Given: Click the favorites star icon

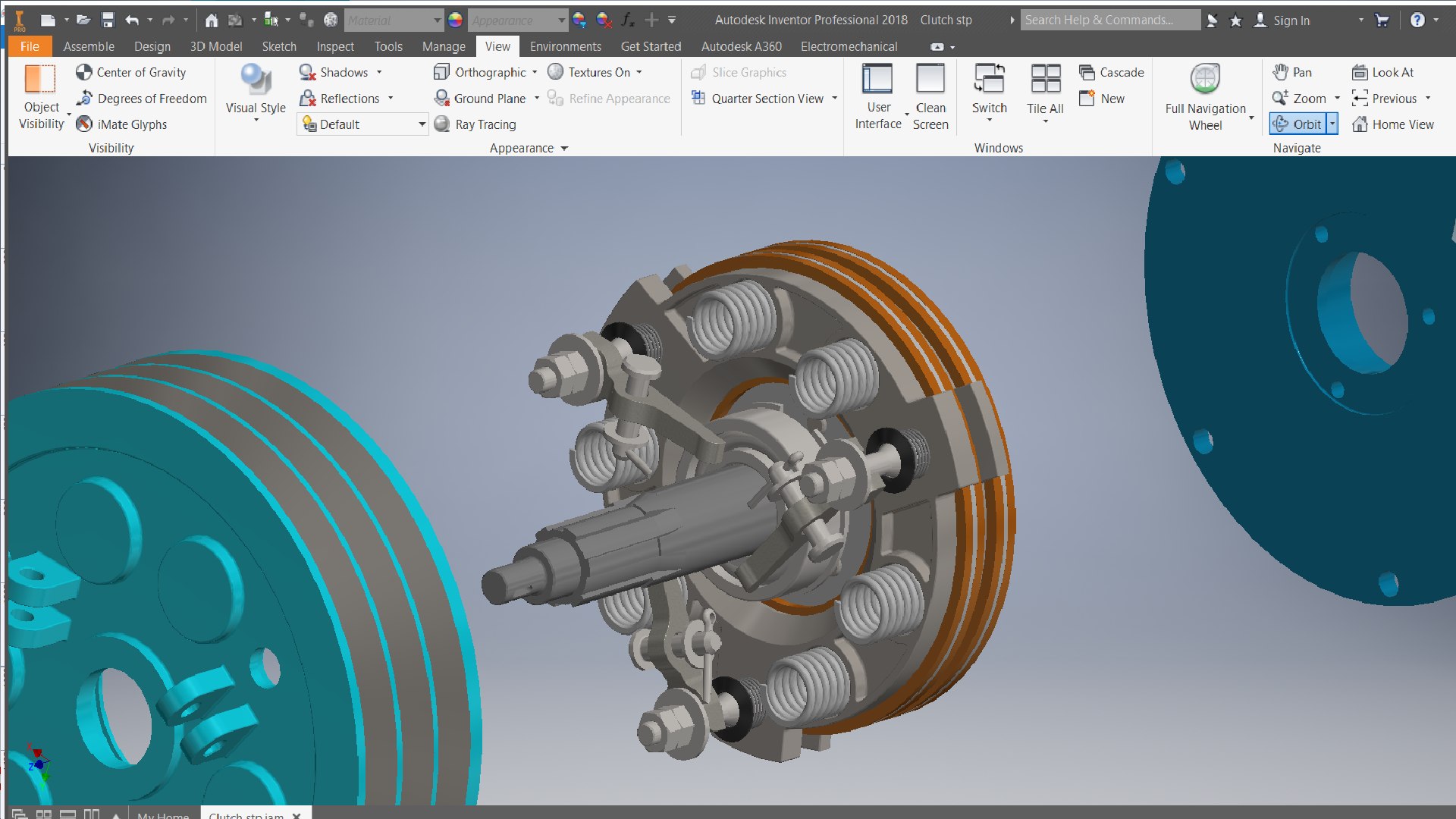Looking at the screenshot, I should pos(1236,20).
